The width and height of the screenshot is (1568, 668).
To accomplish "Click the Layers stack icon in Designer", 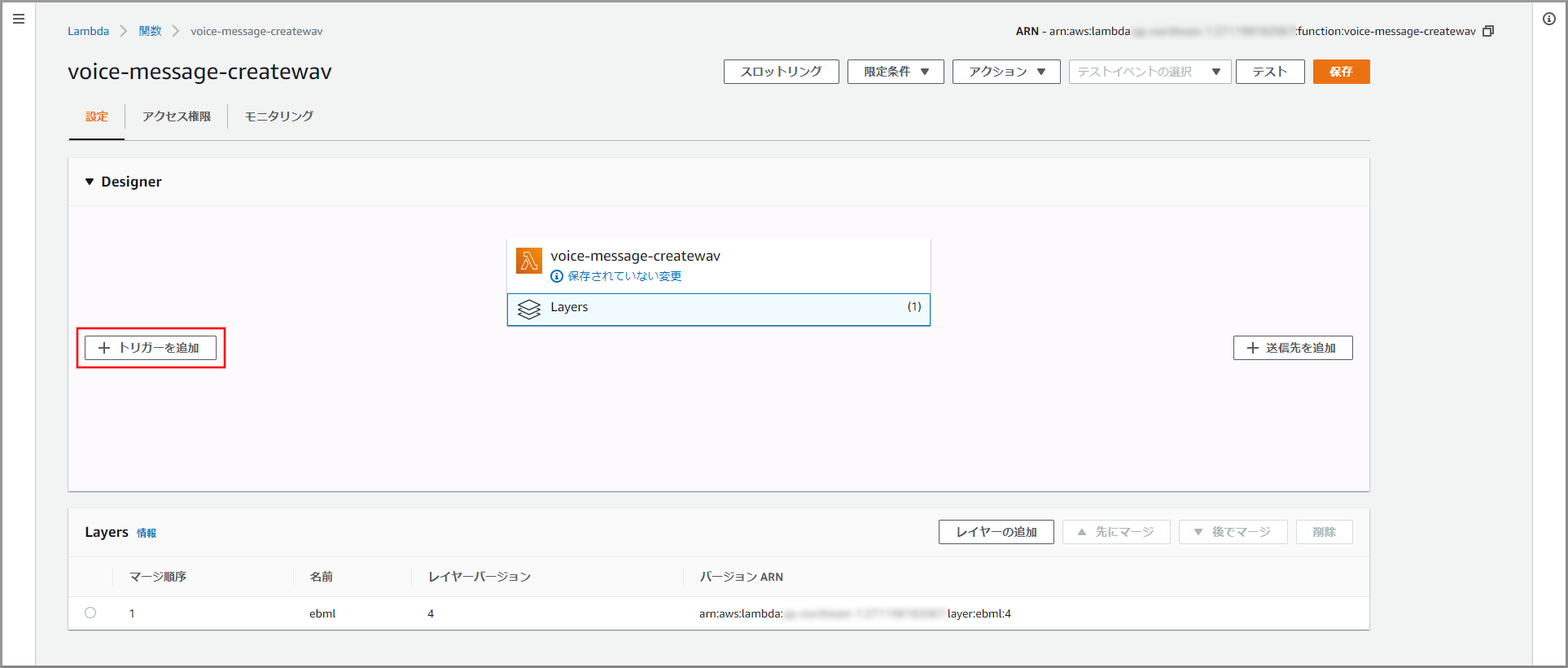I will tap(529, 310).
